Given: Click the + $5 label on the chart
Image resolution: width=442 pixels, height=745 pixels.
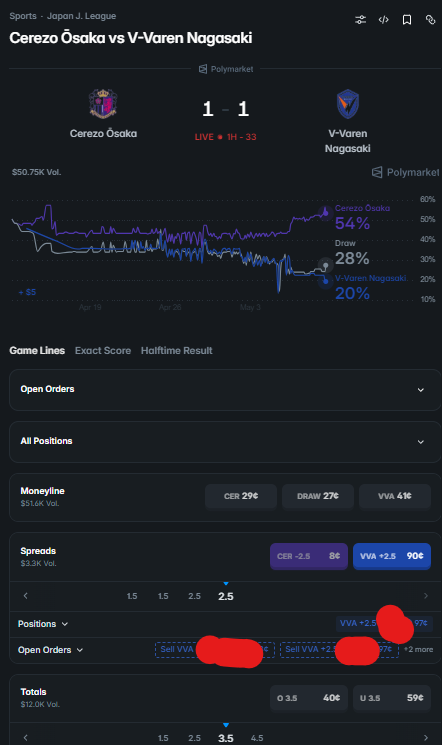Looking at the screenshot, I should point(27,292).
